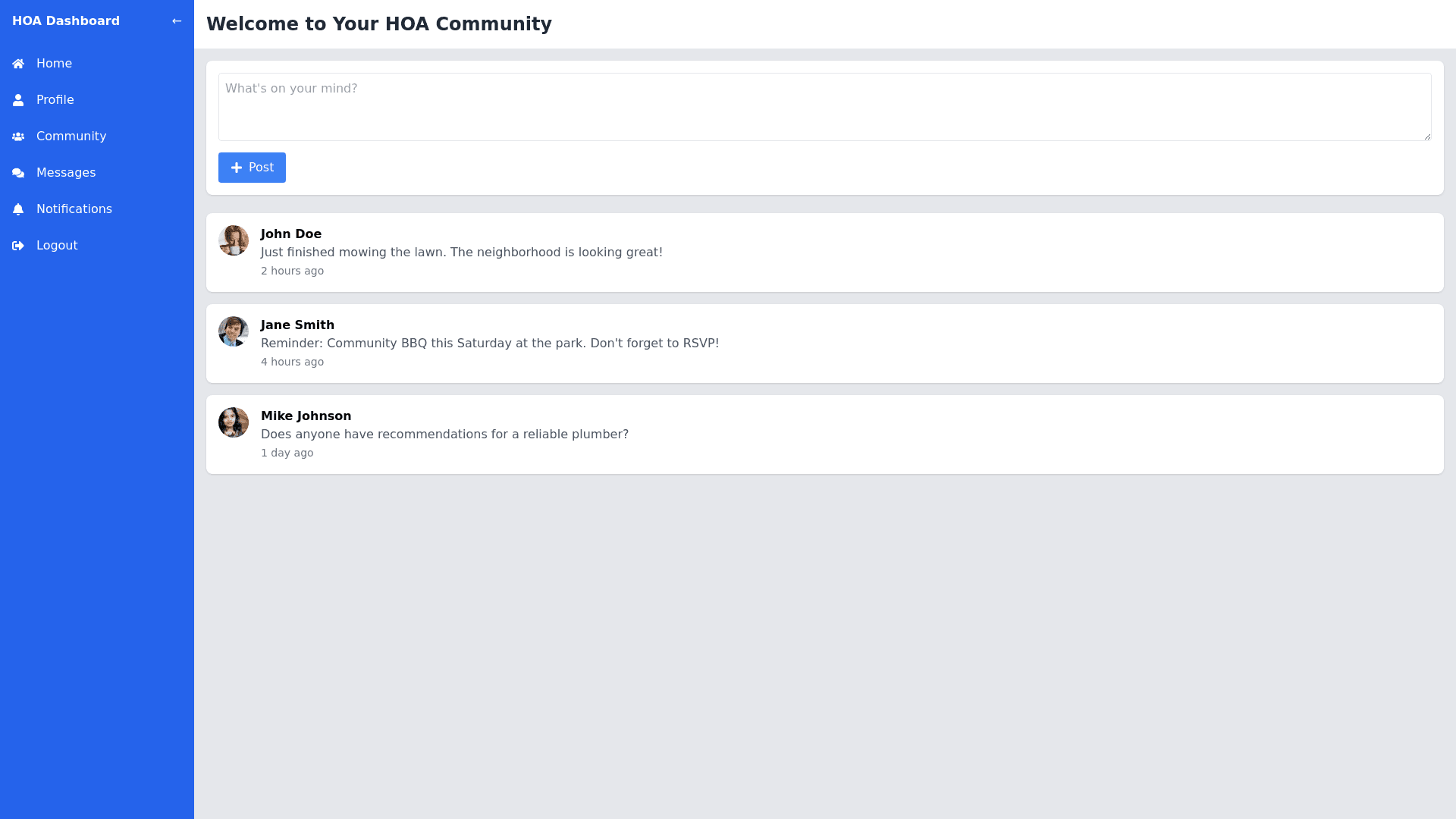This screenshot has height=819, width=1456.
Task: Collapse the sidebar with the arrow
Action: 177,21
